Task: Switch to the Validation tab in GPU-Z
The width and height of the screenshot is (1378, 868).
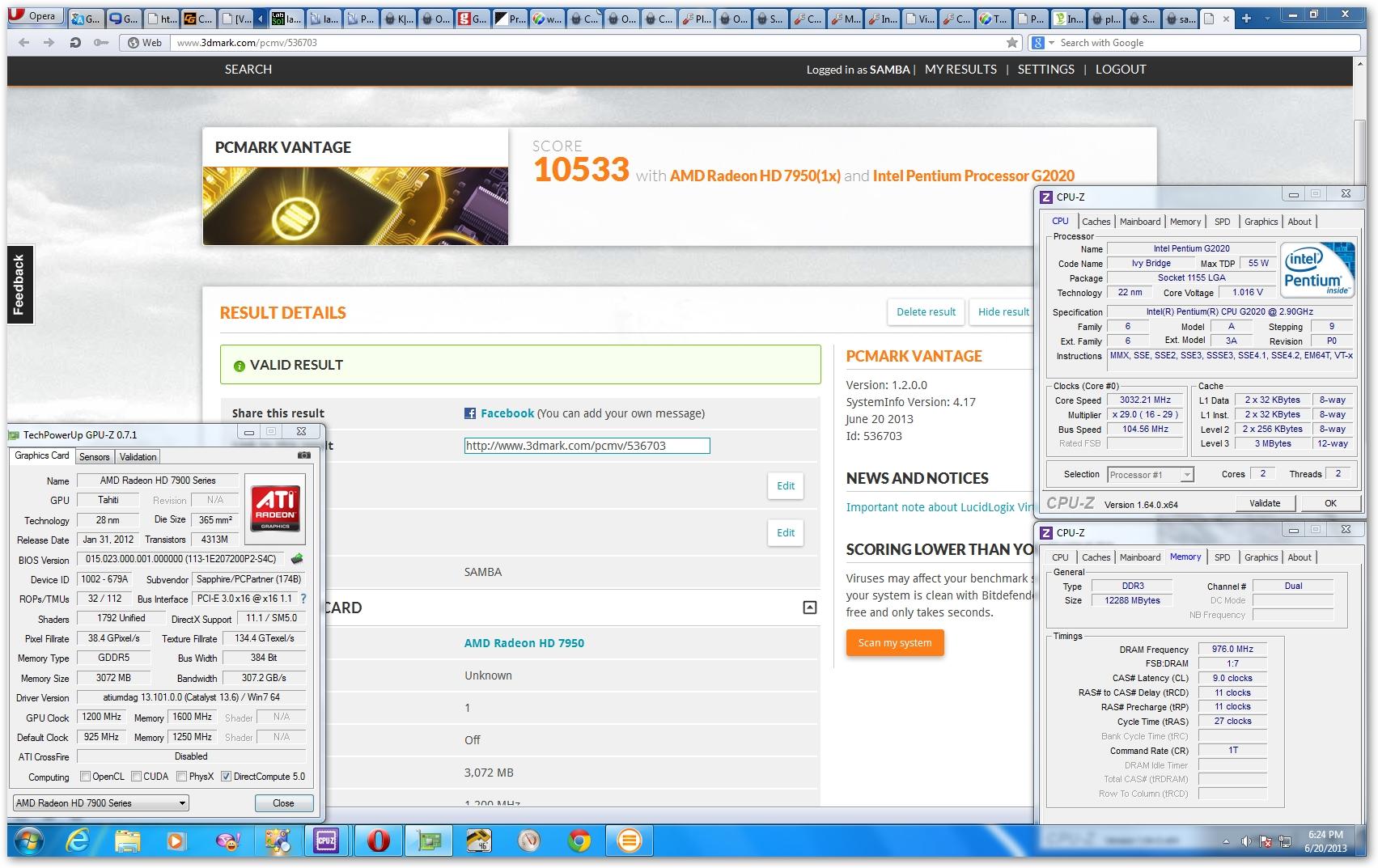Action: click(138, 457)
